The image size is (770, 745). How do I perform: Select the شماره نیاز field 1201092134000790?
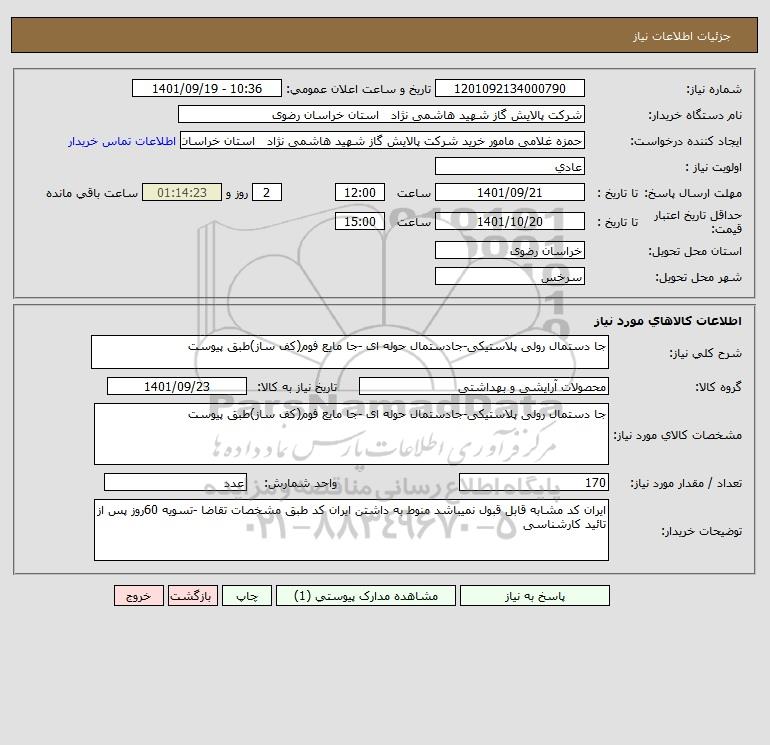point(510,88)
